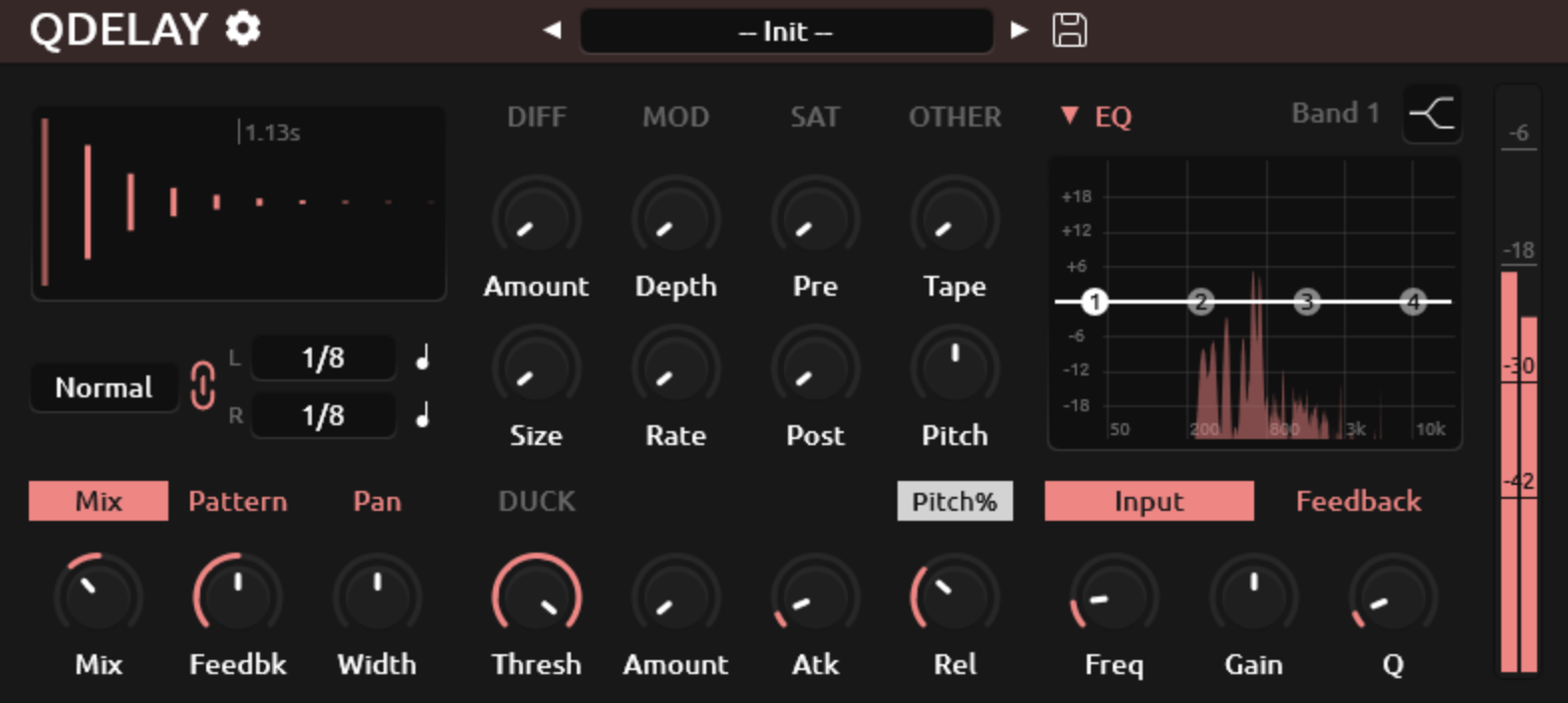The height and width of the screenshot is (703, 1568).
Task: Switch to the Pattern tab
Action: coord(237,501)
